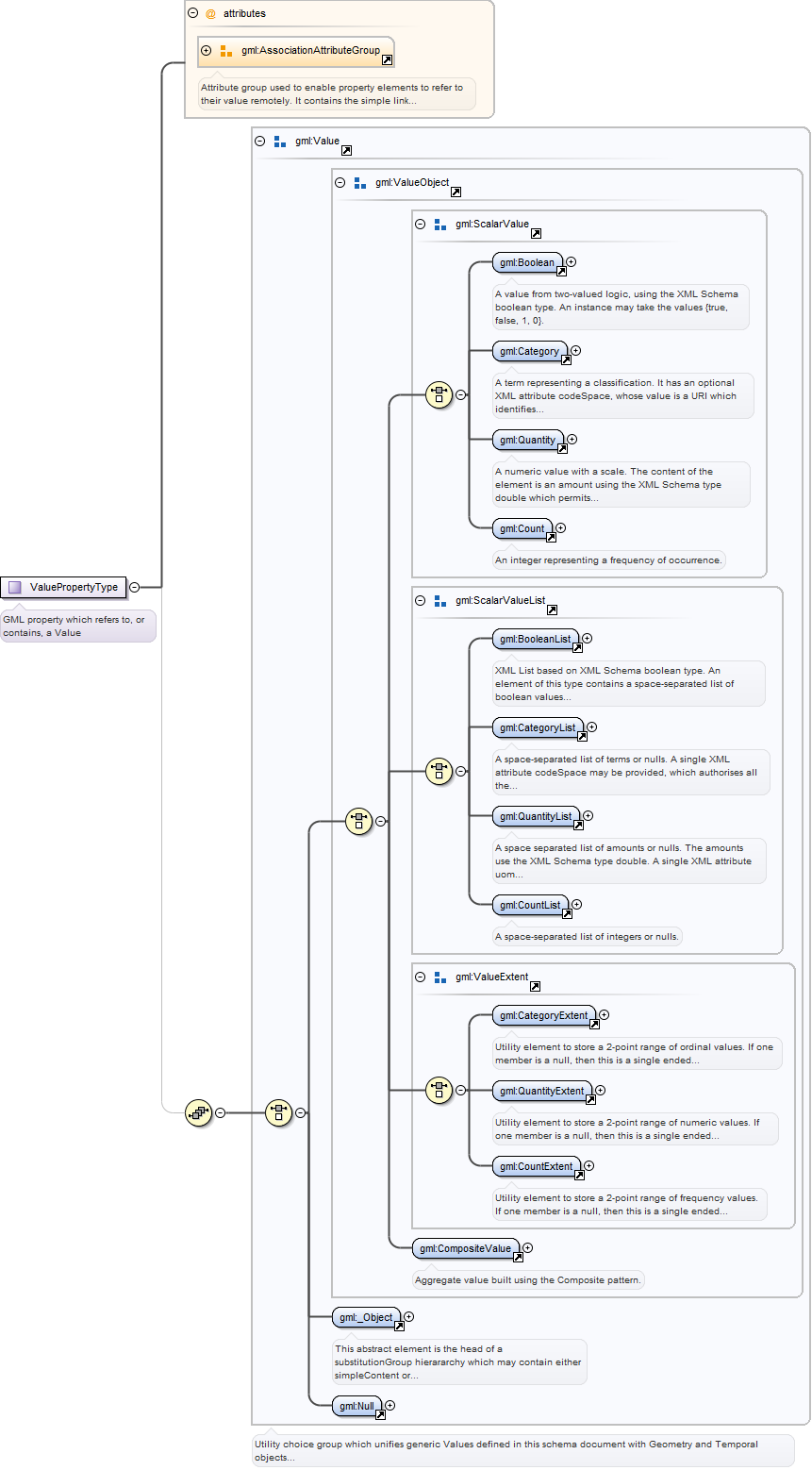This screenshot has width=812, height=1470.
Task: Click the ScalarValueList choice compositor icon
Action: pos(439,771)
